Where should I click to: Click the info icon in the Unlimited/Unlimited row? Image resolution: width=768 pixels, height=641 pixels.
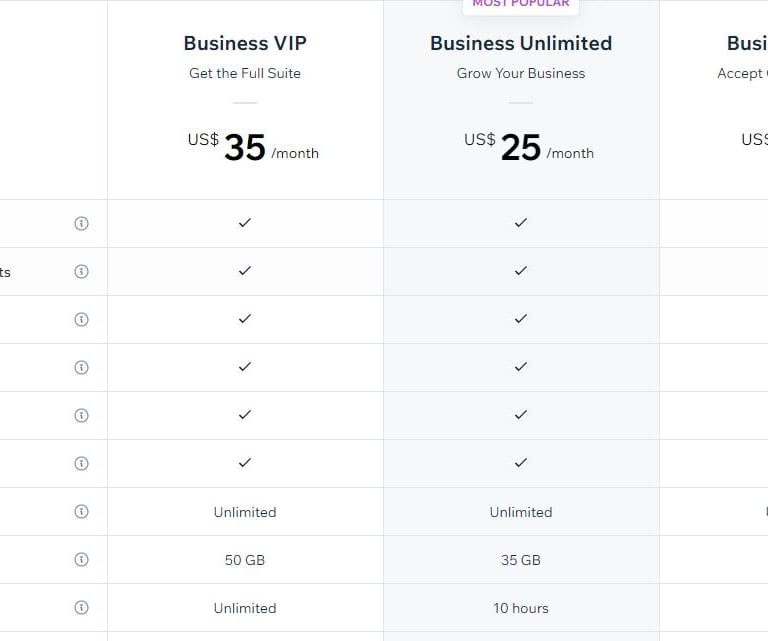pos(82,511)
